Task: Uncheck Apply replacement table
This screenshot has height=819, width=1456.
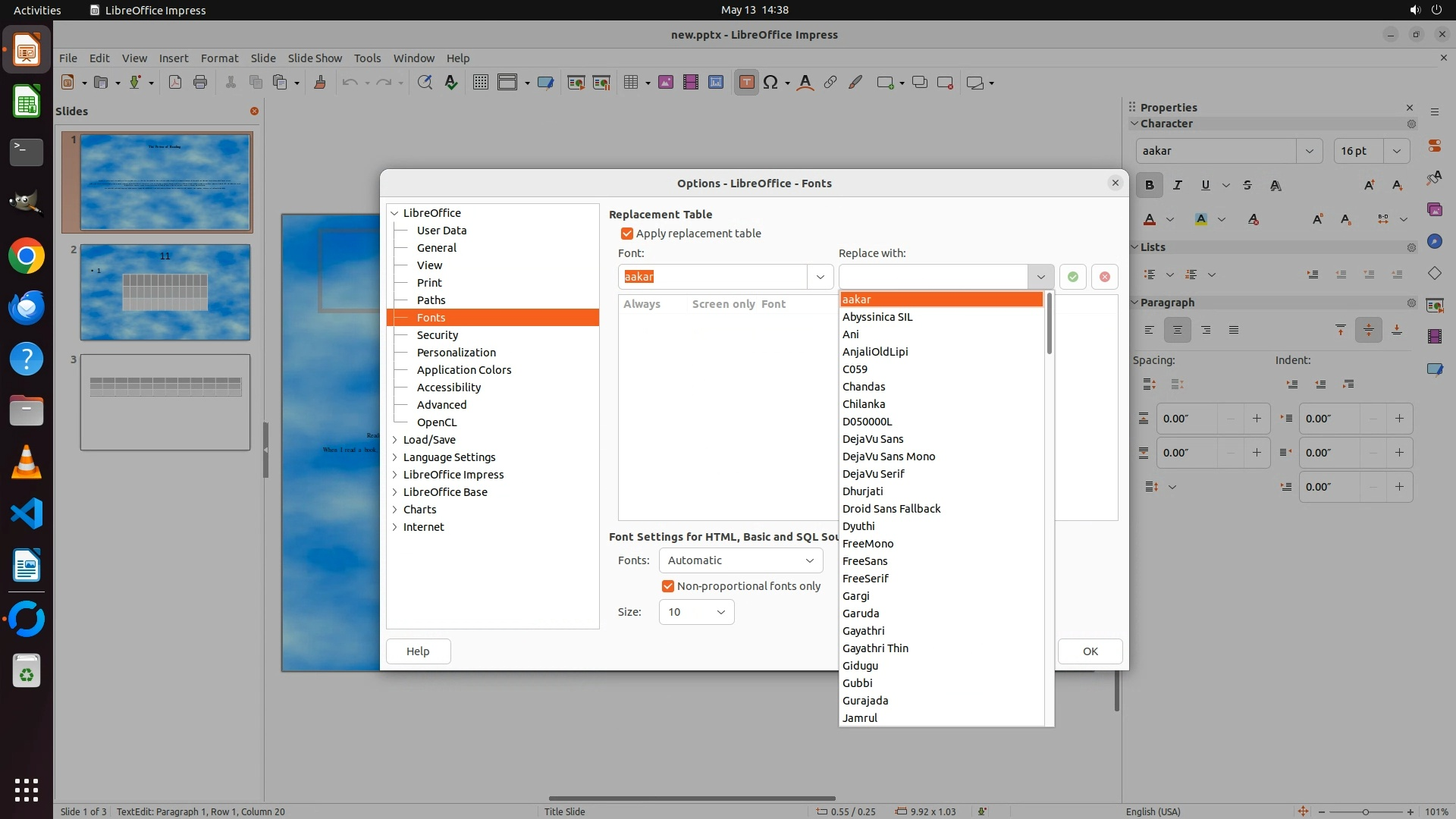Action: coord(627,234)
